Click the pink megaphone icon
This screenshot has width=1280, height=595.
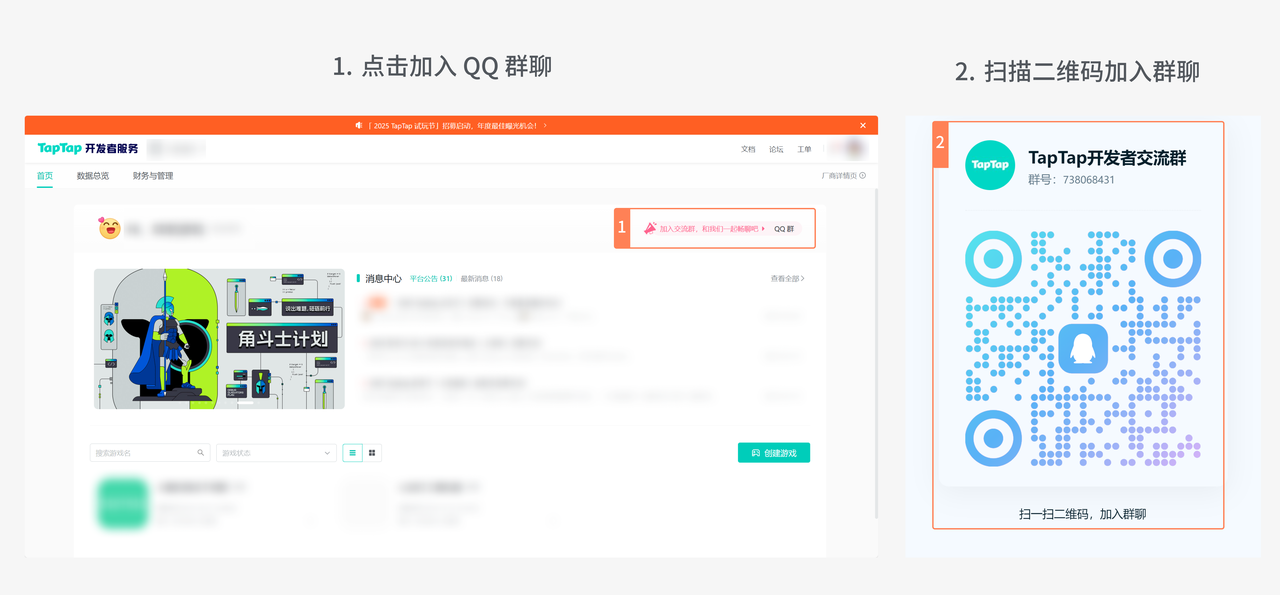(x=650, y=228)
